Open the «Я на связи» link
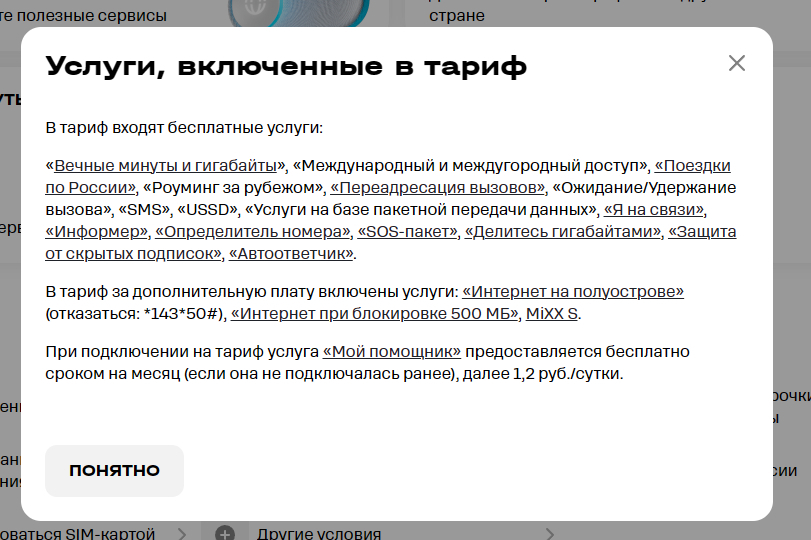 coord(654,209)
